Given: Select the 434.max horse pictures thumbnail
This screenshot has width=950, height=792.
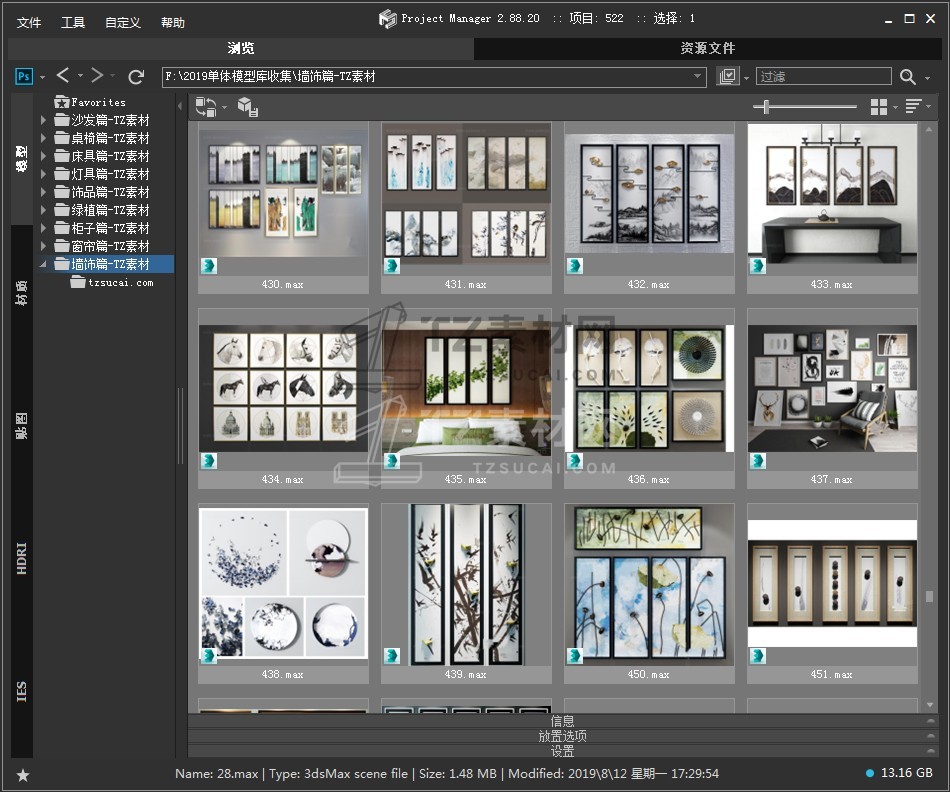Looking at the screenshot, I should coord(283,388).
